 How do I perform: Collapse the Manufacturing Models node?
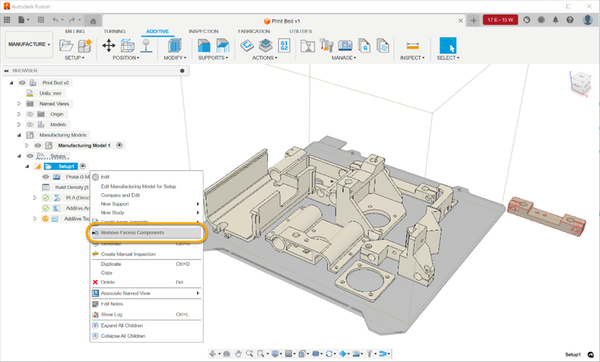[x=19, y=135]
